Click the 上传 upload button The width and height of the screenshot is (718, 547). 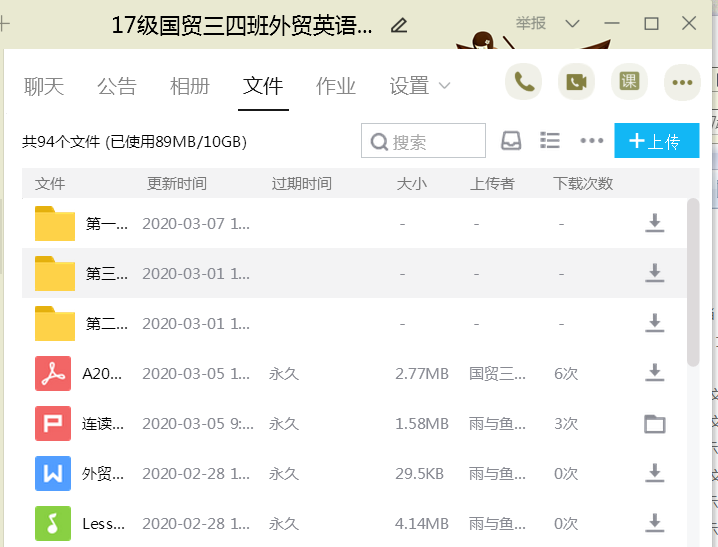coord(656,141)
